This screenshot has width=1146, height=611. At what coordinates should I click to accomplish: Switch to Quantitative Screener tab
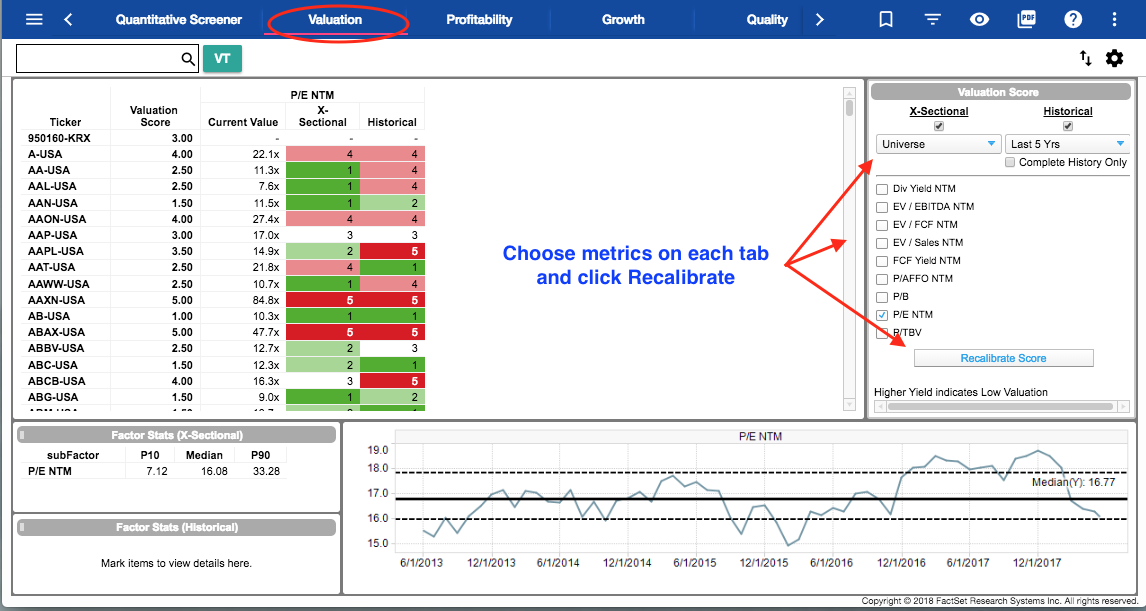pyautogui.click(x=178, y=20)
